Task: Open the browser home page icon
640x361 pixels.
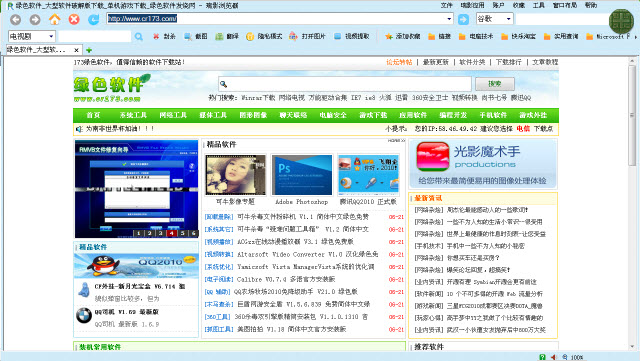Action: point(55,19)
